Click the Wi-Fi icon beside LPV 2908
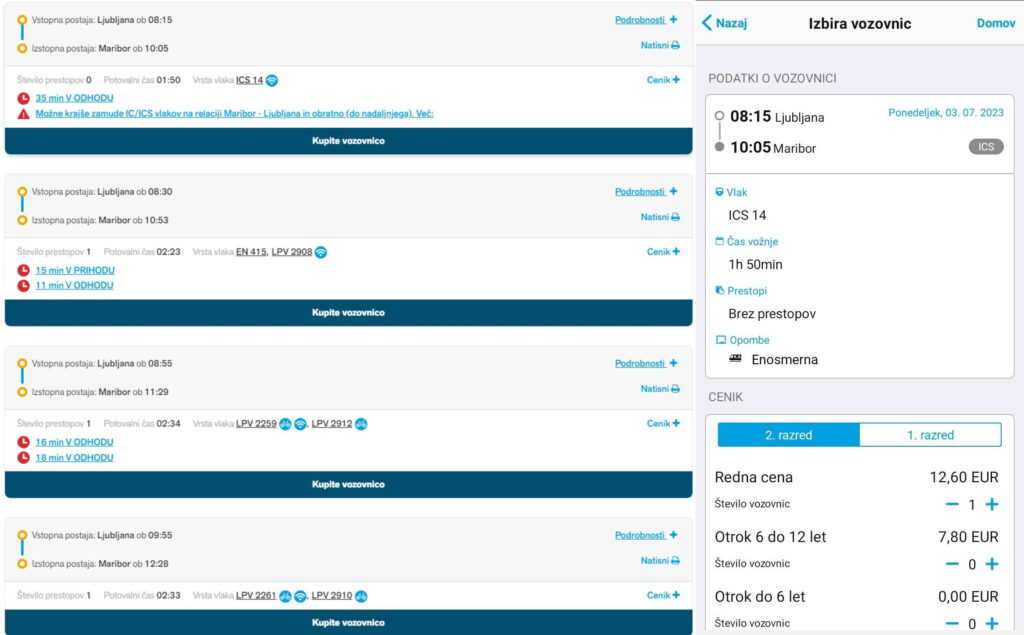The image size is (1024, 635). coord(321,252)
